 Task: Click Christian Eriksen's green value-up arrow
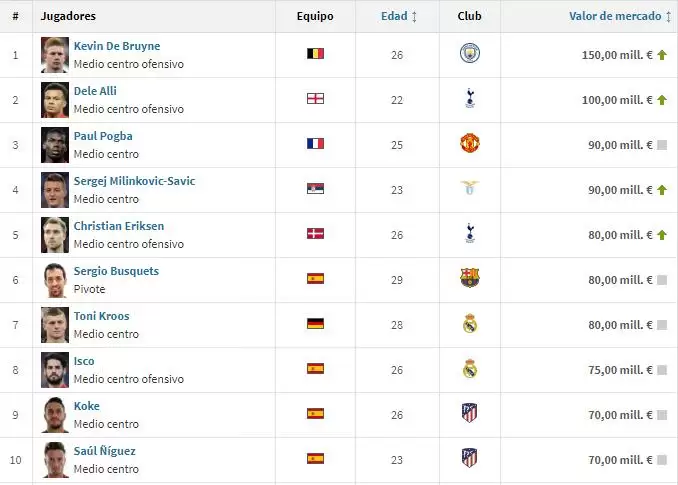click(x=661, y=234)
